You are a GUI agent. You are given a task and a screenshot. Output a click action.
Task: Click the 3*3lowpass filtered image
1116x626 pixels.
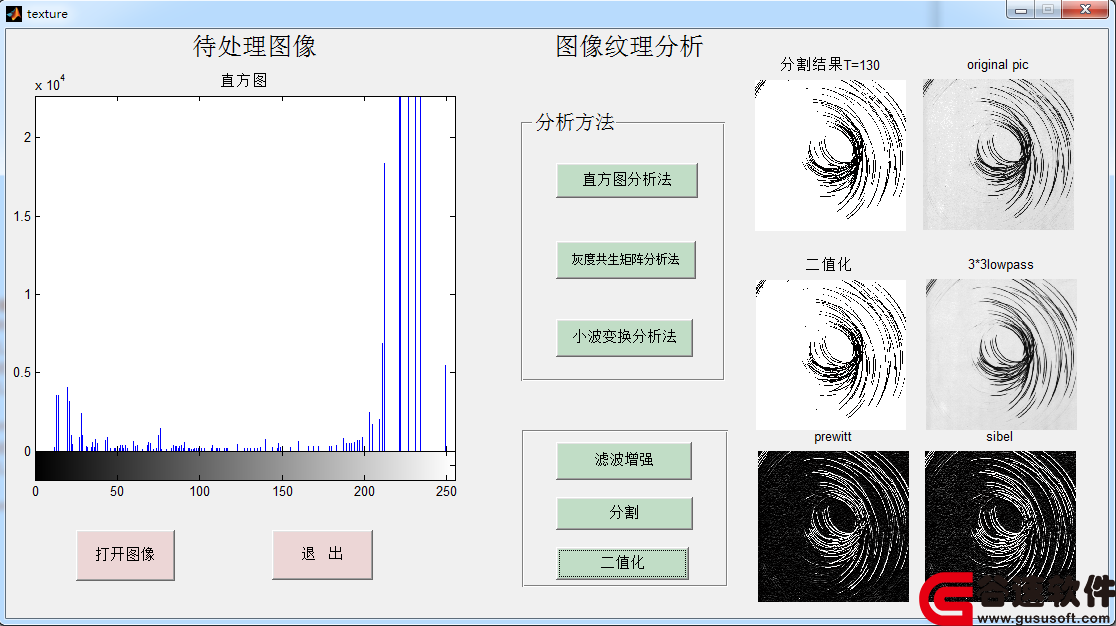click(x=1001, y=354)
